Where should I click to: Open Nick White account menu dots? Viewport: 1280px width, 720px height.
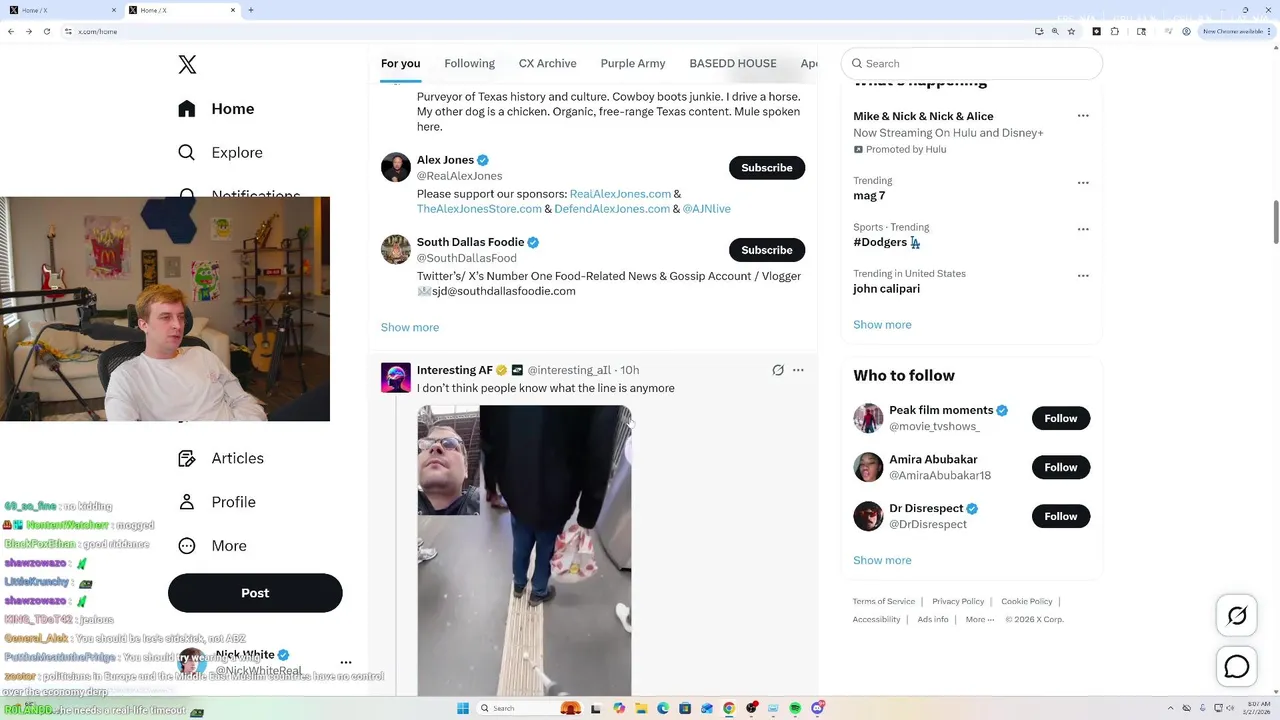click(x=346, y=662)
